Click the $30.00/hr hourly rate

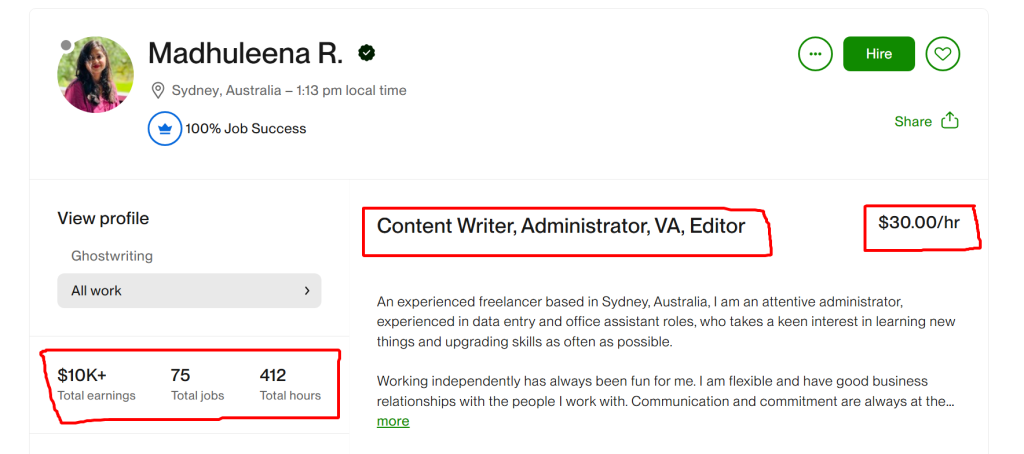(x=918, y=223)
